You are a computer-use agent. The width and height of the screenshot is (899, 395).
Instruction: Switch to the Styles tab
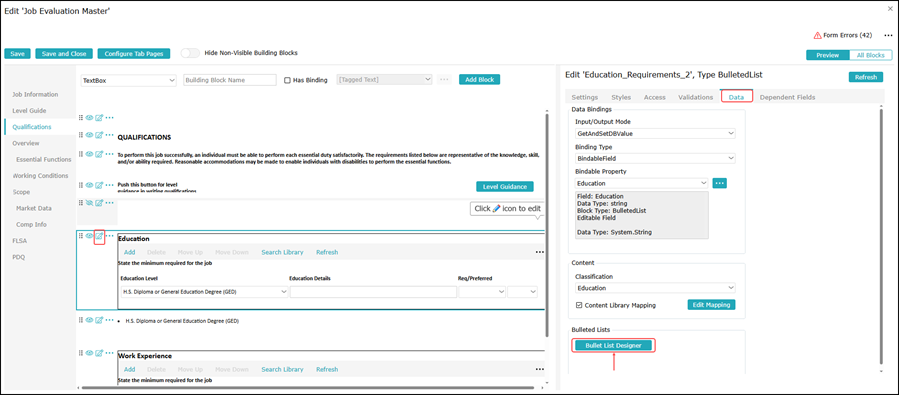tap(621, 97)
